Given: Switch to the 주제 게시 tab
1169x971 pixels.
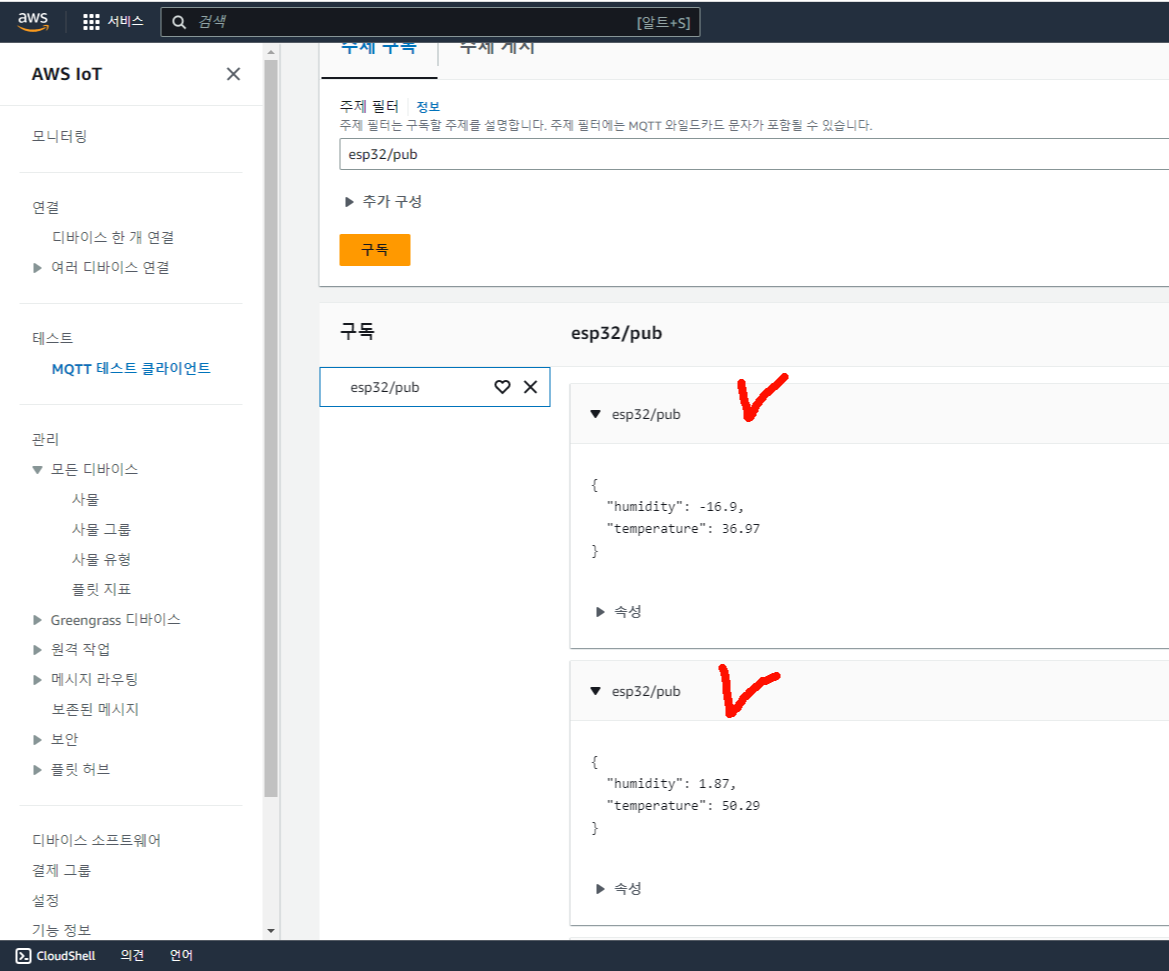Looking at the screenshot, I should click(497, 49).
